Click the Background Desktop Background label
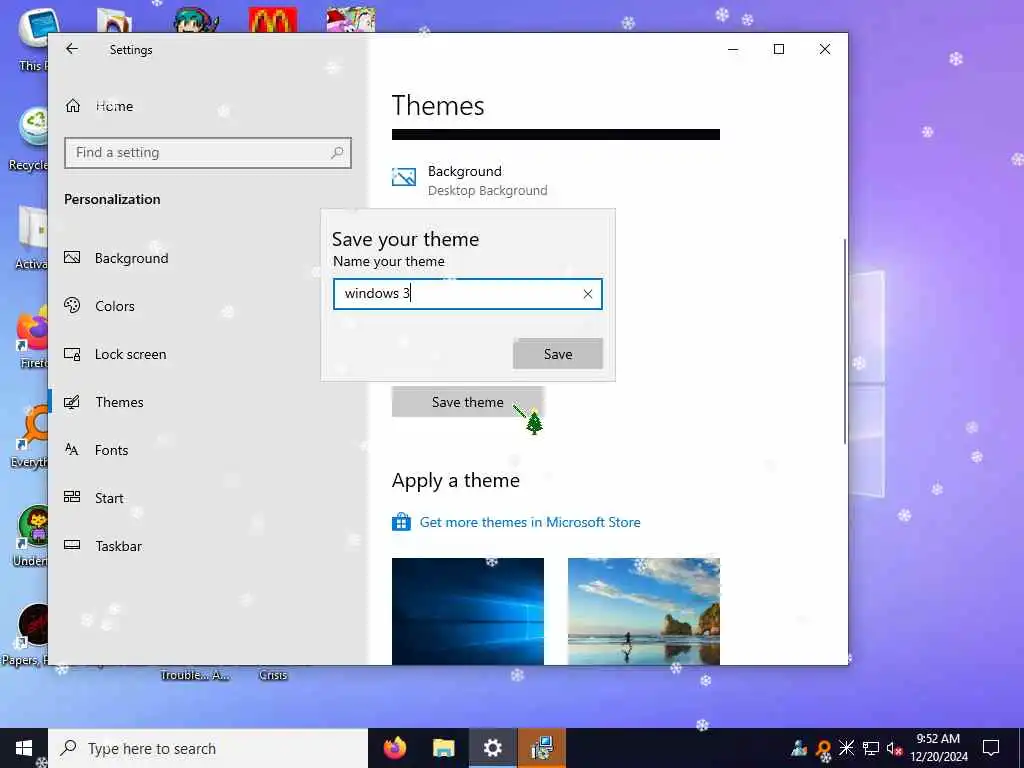This screenshot has height=768, width=1024. (x=487, y=181)
